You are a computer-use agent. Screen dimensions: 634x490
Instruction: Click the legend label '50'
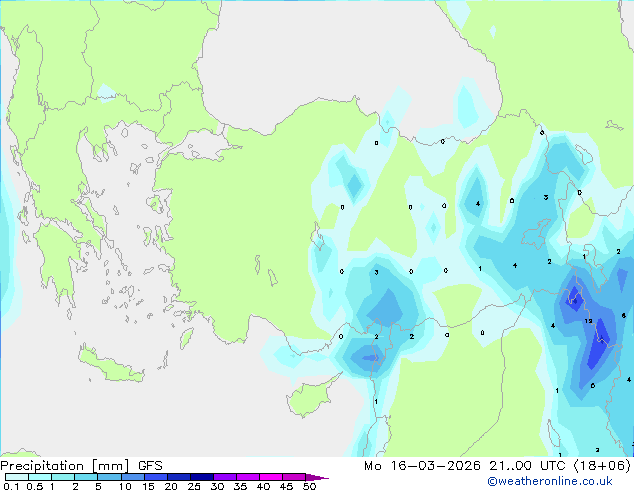[309, 486]
